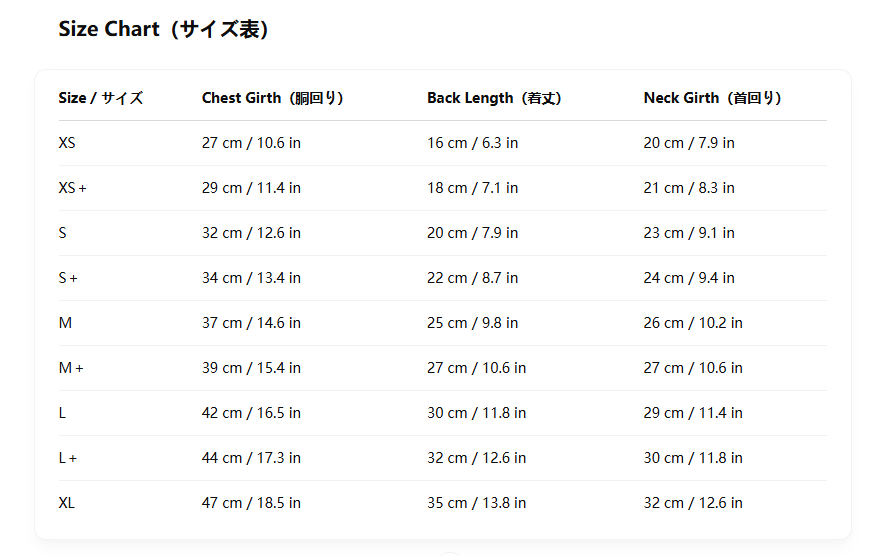Click the L + size label

coord(68,458)
